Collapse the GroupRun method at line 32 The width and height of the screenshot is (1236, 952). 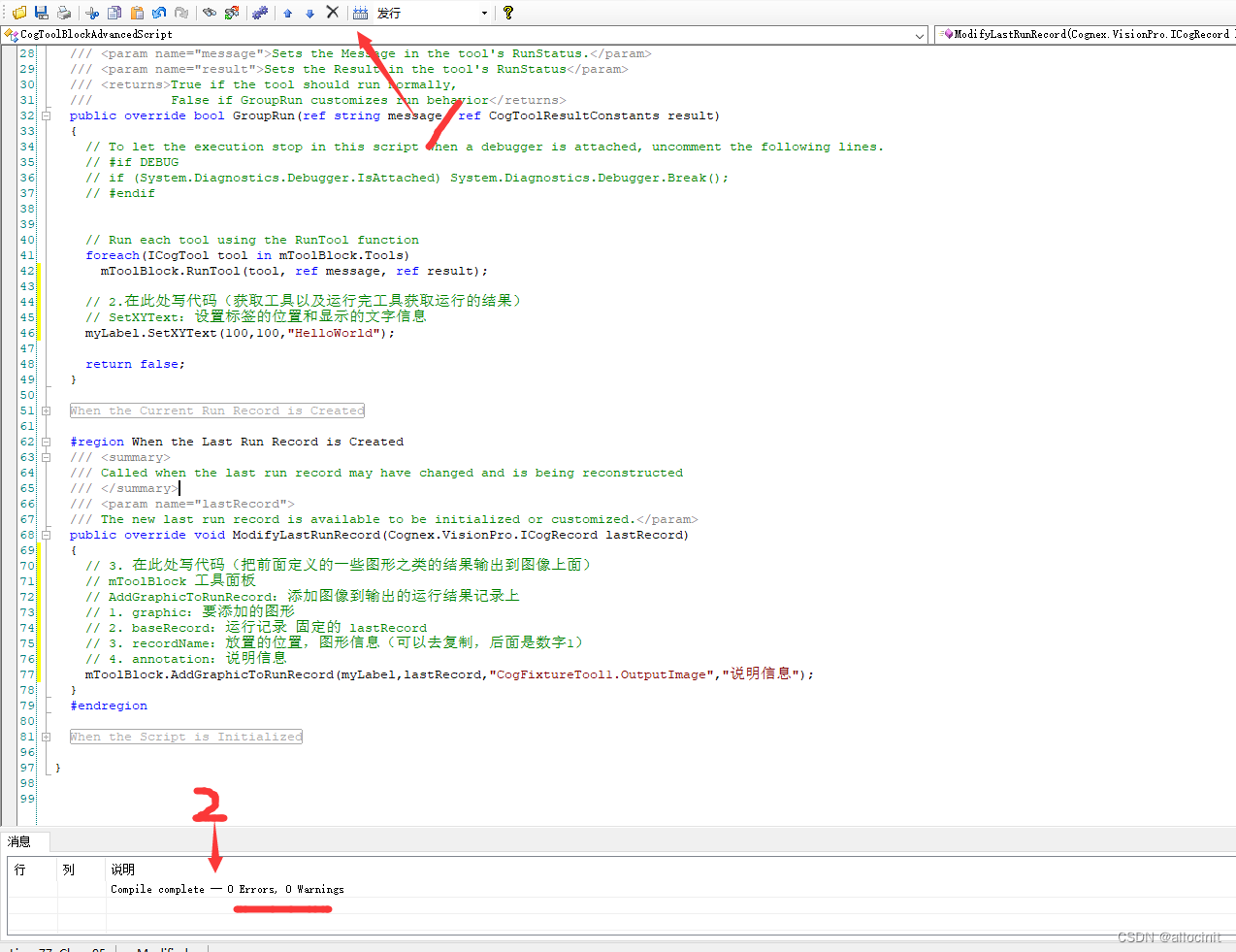(x=46, y=115)
